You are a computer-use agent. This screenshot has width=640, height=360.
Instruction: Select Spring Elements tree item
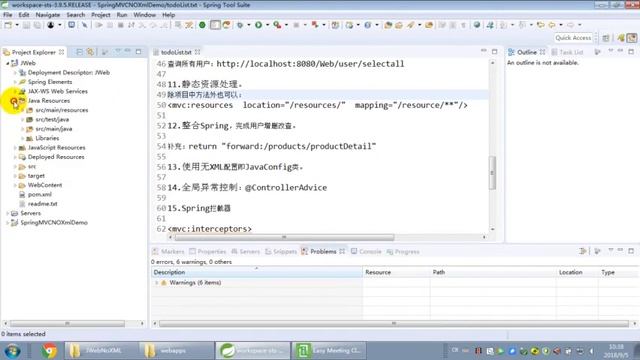click(50, 82)
